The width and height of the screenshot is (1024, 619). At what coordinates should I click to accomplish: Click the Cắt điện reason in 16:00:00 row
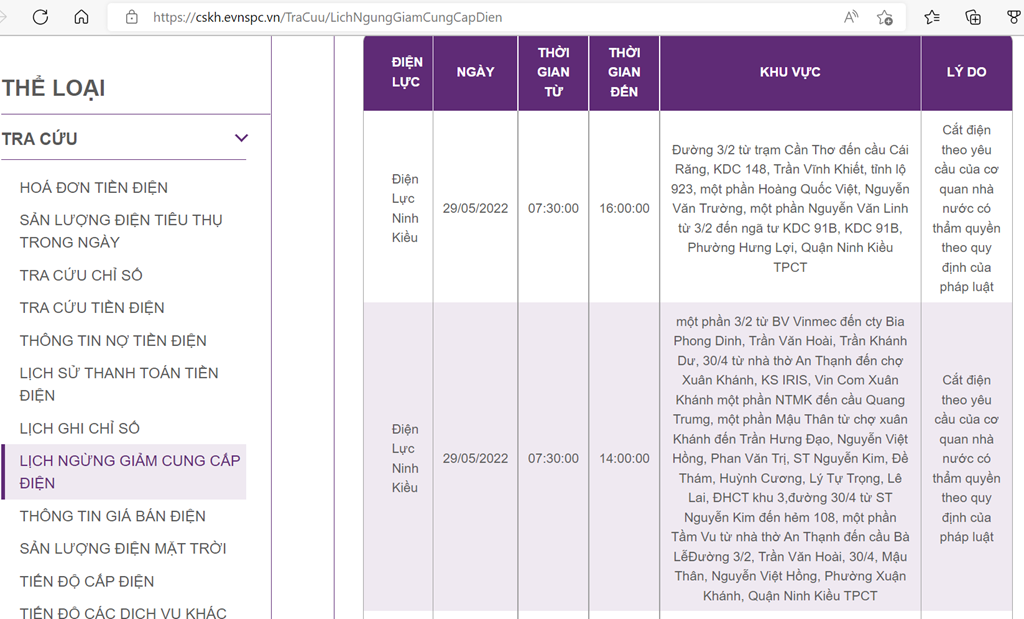point(967,208)
